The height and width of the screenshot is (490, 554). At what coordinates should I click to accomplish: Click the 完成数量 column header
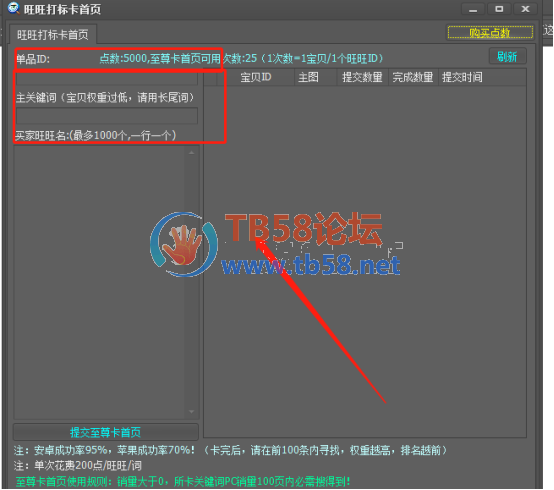pos(413,77)
